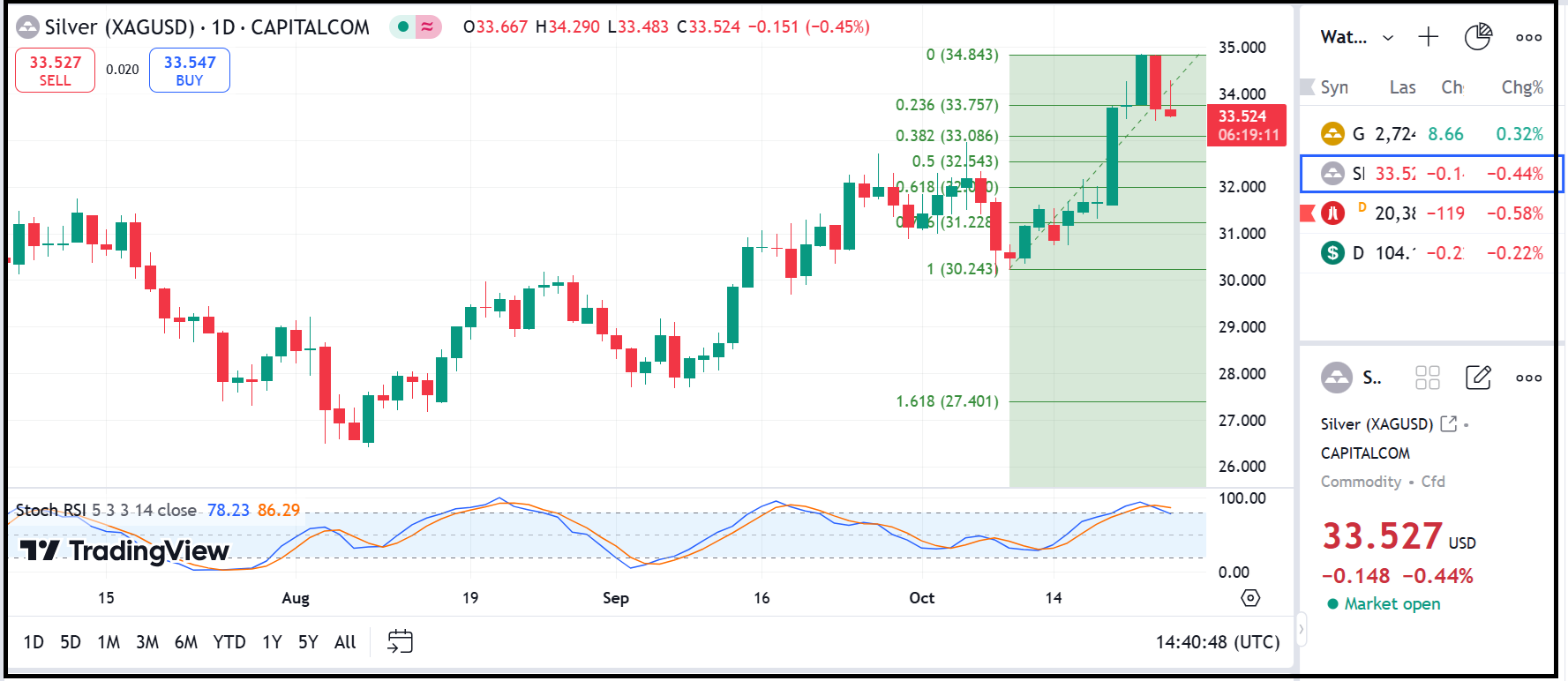Screen dimensions: 1568x681
Task: Select the 1M time range
Action: (109, 642)
